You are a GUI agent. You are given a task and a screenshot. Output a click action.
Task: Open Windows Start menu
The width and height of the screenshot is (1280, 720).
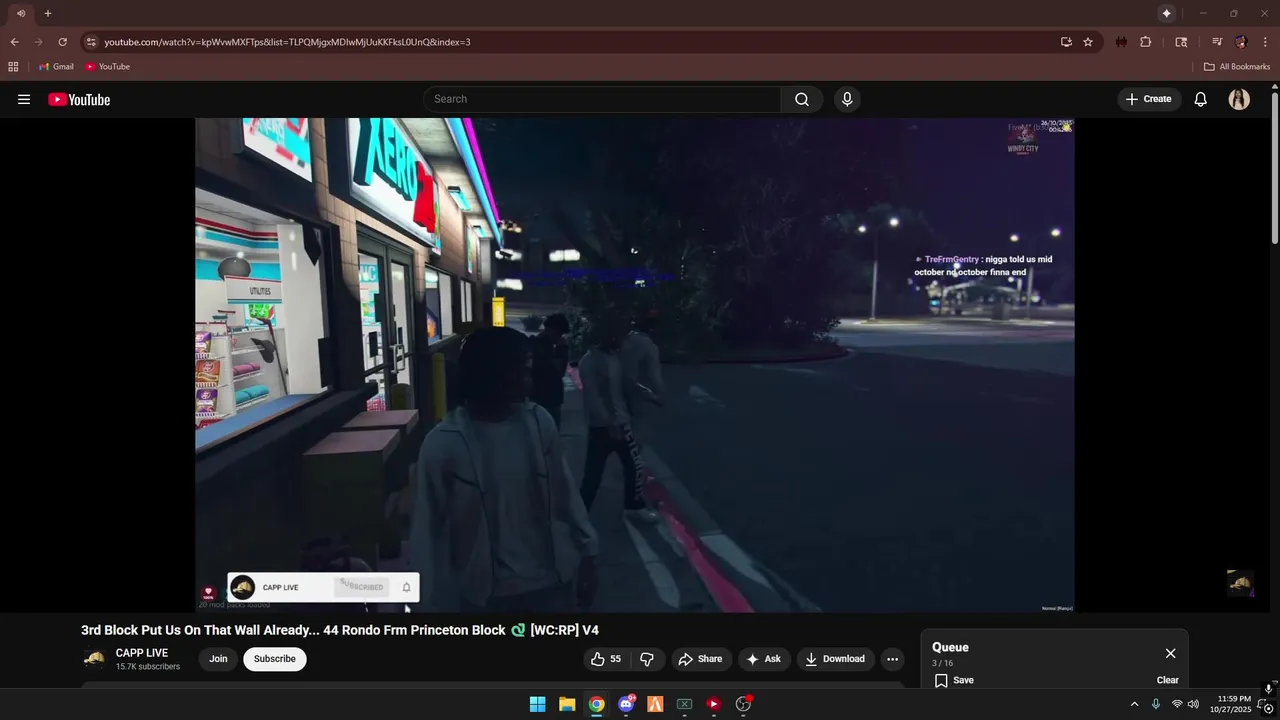[537, 704]
